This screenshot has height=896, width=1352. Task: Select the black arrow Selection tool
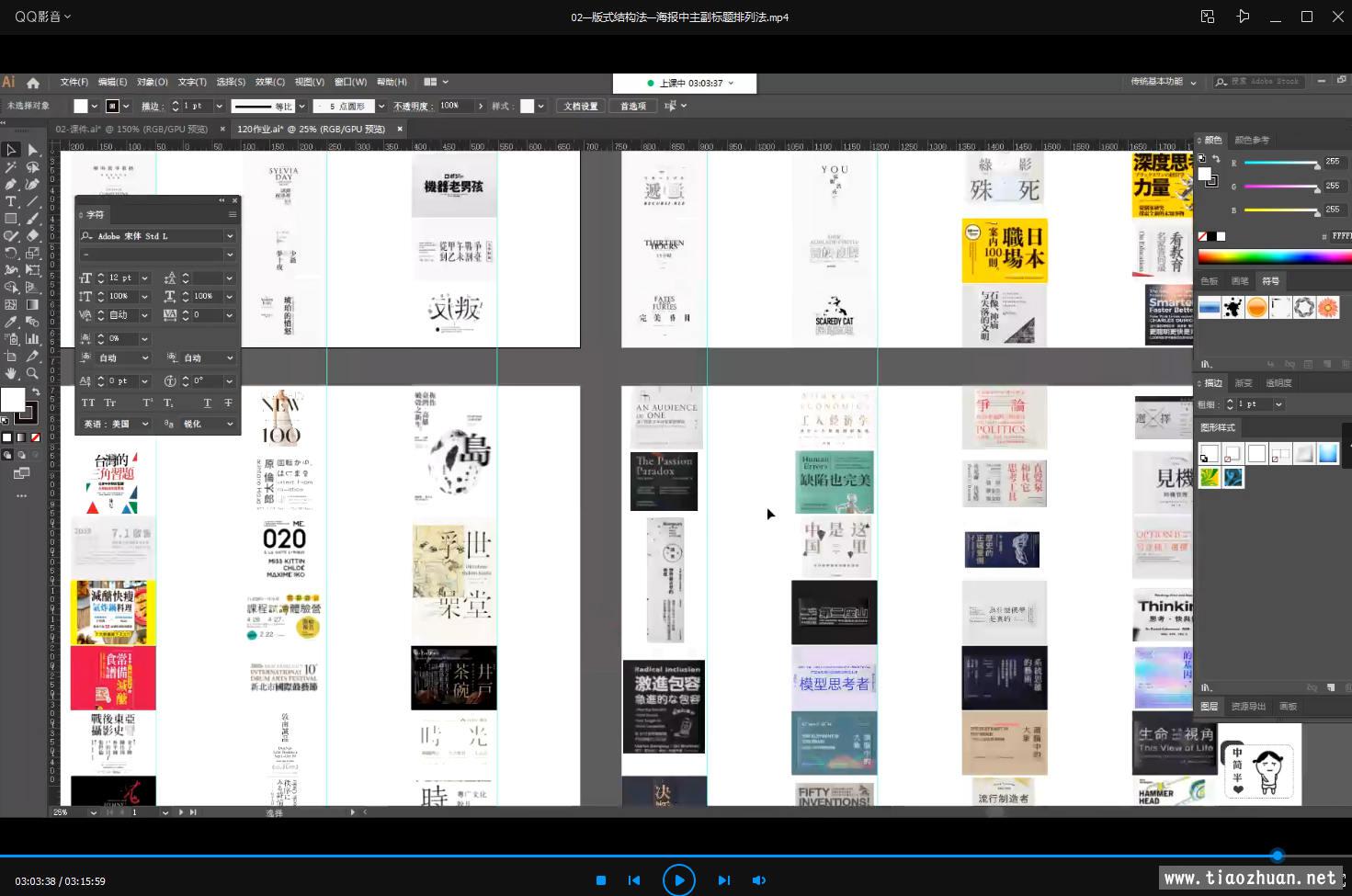pos(11,150)
